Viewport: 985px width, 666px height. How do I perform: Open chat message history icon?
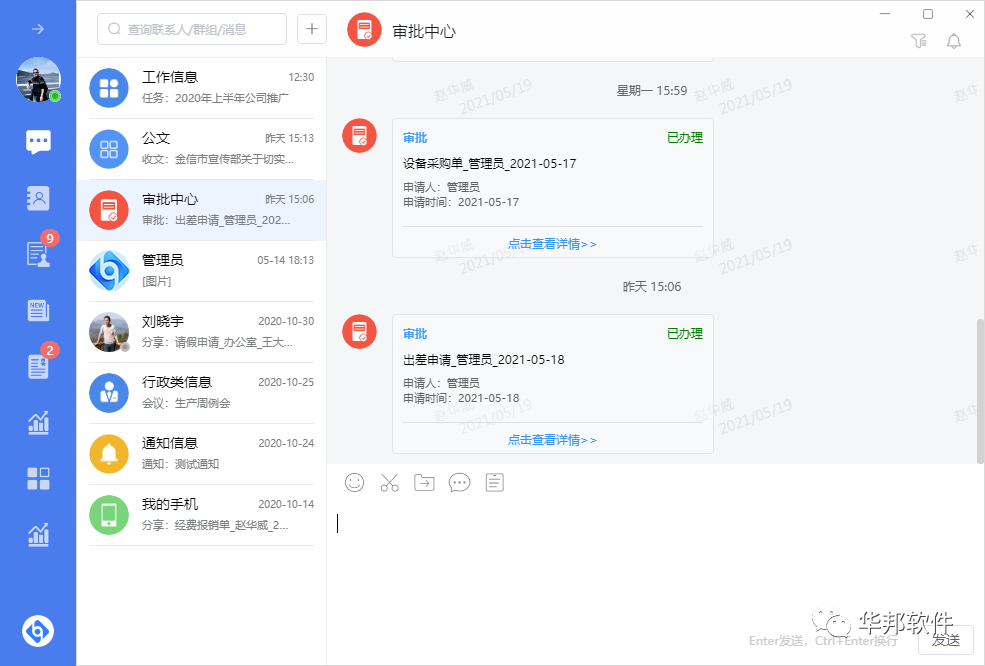tap(459, 482)
